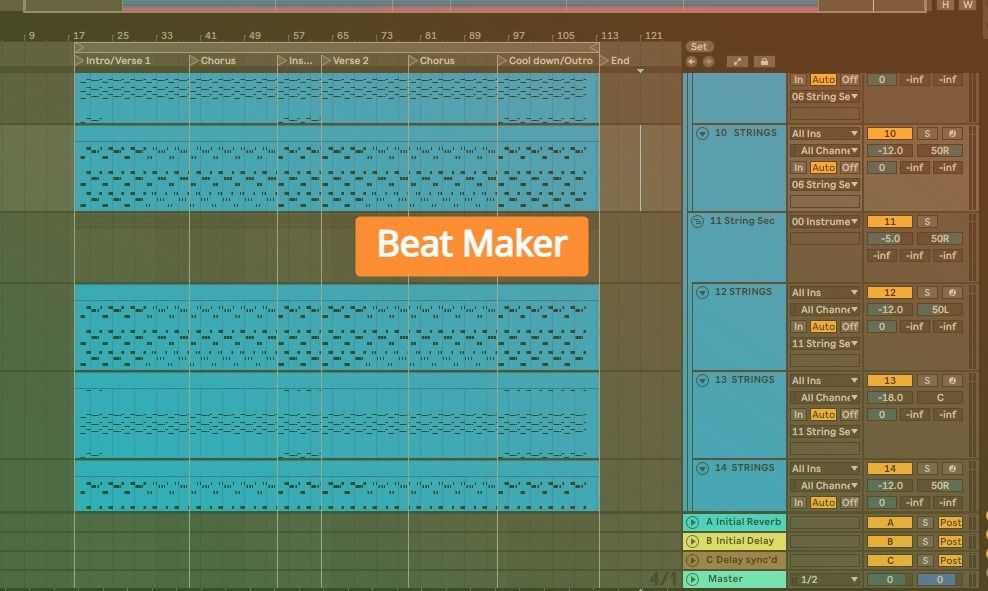This screenshot has height=591, width=988.
Task: Toggle the automation mode pencil icon
Action: tap(737, 62)
